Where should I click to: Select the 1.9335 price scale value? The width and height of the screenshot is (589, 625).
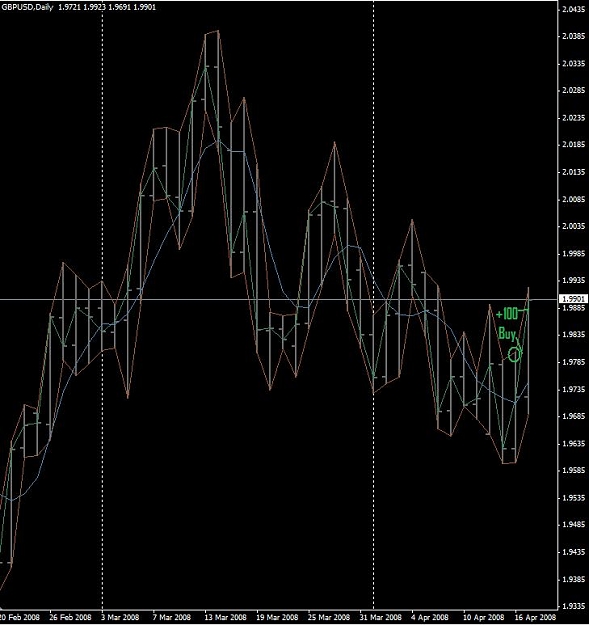pos(574,606)
